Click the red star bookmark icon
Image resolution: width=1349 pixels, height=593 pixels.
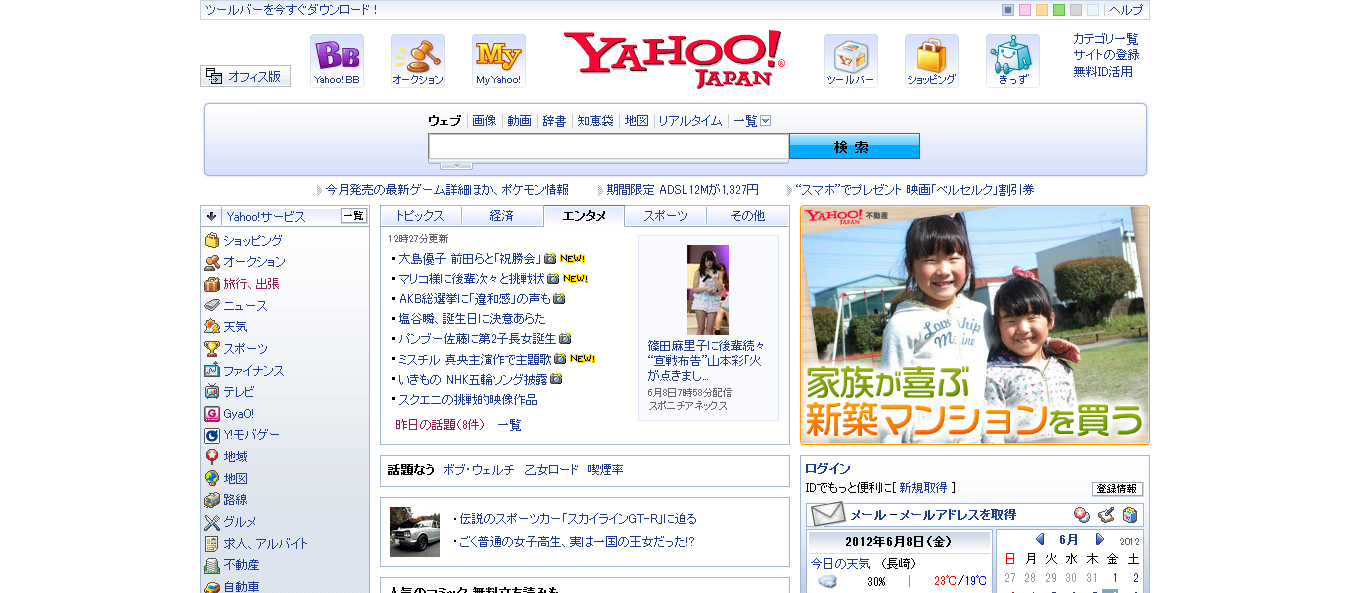pyautogui.click(x=1082, y=515)
